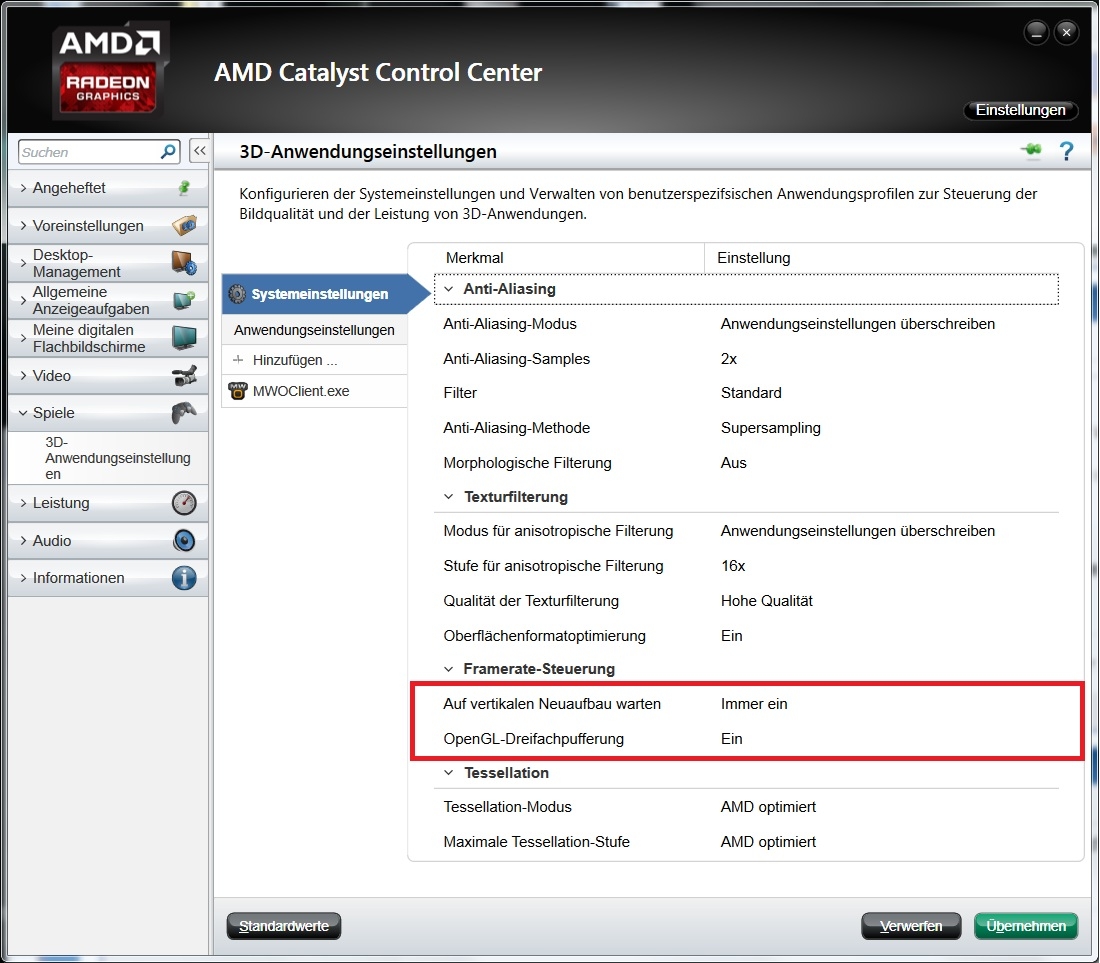The width and height of the screenshot is (1100, 963).
Task: Change Stufe für anisotropische Filterung 16x
Action: [732, 566]
